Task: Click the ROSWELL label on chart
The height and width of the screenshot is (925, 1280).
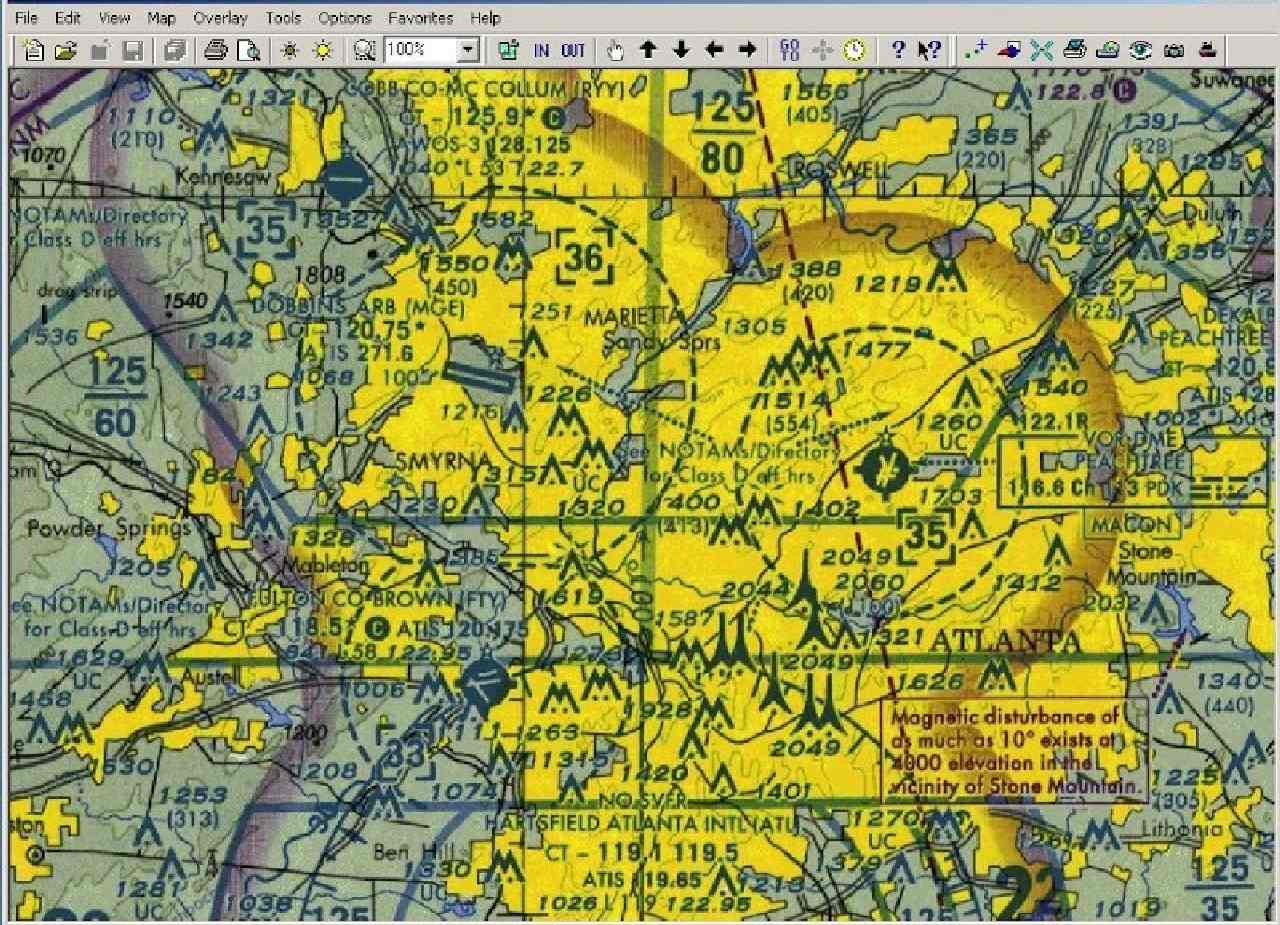Action: point(839,171)
